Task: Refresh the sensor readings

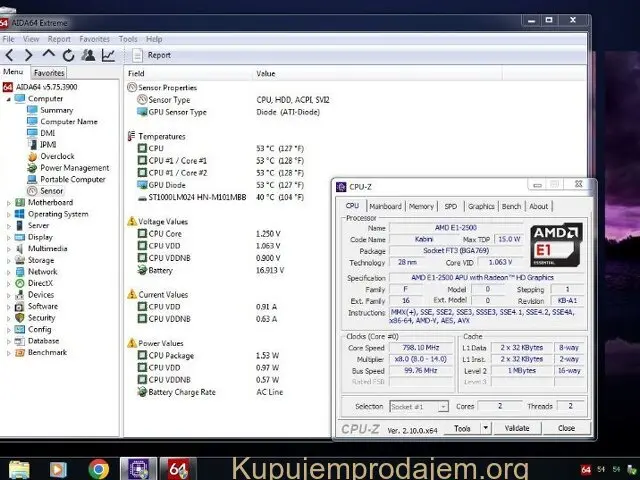Action: pos(68,55)
